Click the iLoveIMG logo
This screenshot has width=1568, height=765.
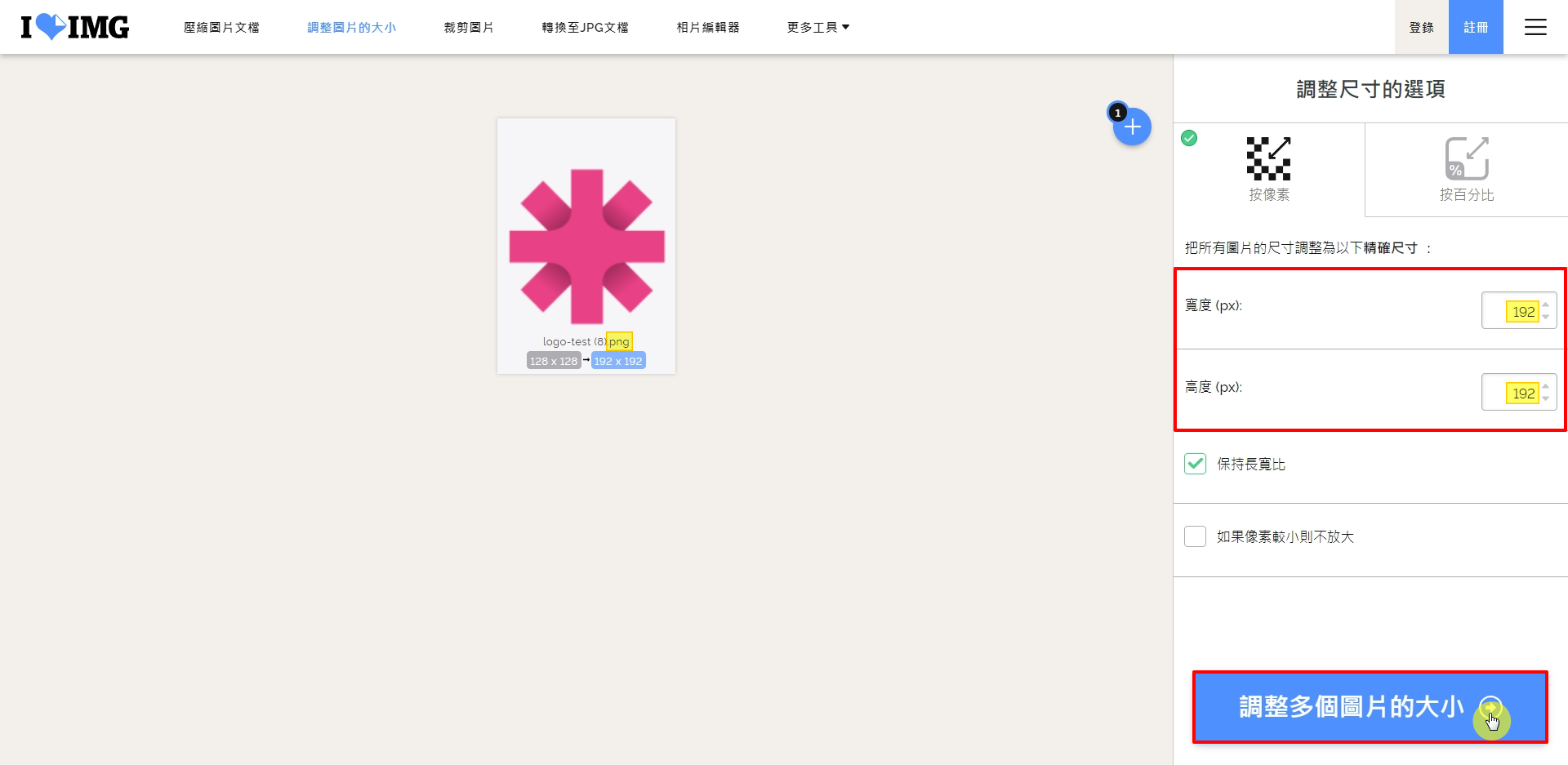pyautogui.click(x=74, y=27)
